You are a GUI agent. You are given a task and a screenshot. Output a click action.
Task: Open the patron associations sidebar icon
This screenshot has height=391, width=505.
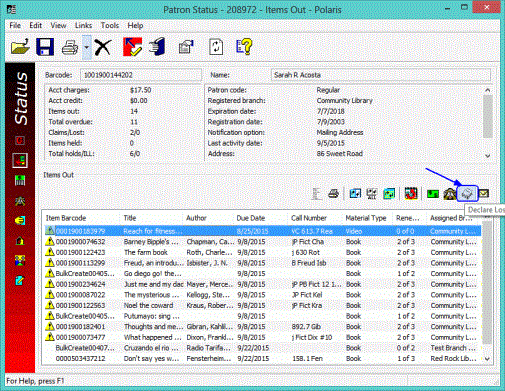tap(20, 261)
